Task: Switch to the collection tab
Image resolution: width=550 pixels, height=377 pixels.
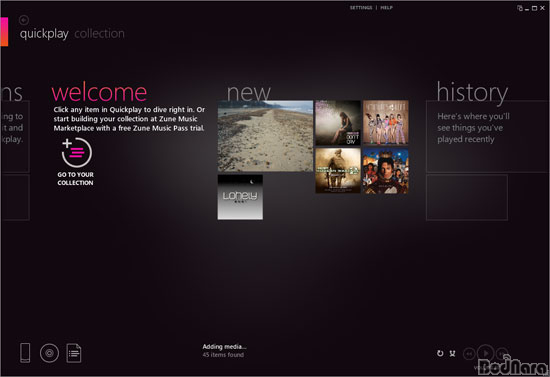Action: coord(99,34)
